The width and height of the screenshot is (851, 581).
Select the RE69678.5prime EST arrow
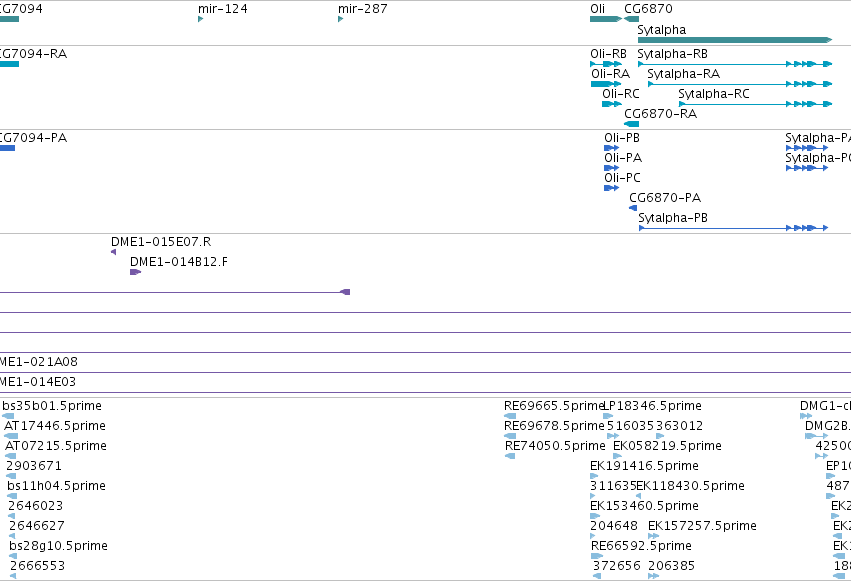(510, 436)
